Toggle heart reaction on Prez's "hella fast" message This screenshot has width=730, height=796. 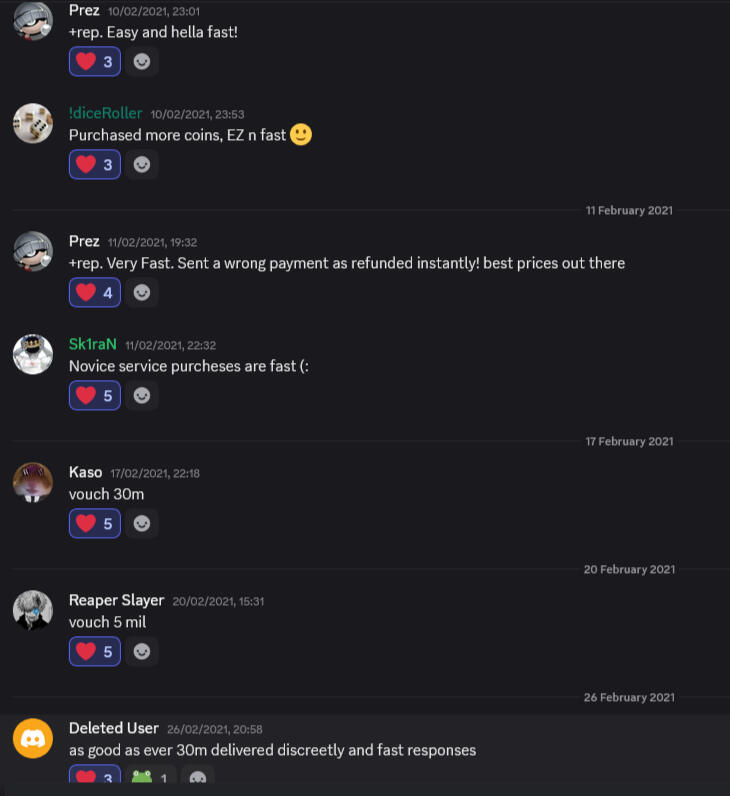[95, 61]
